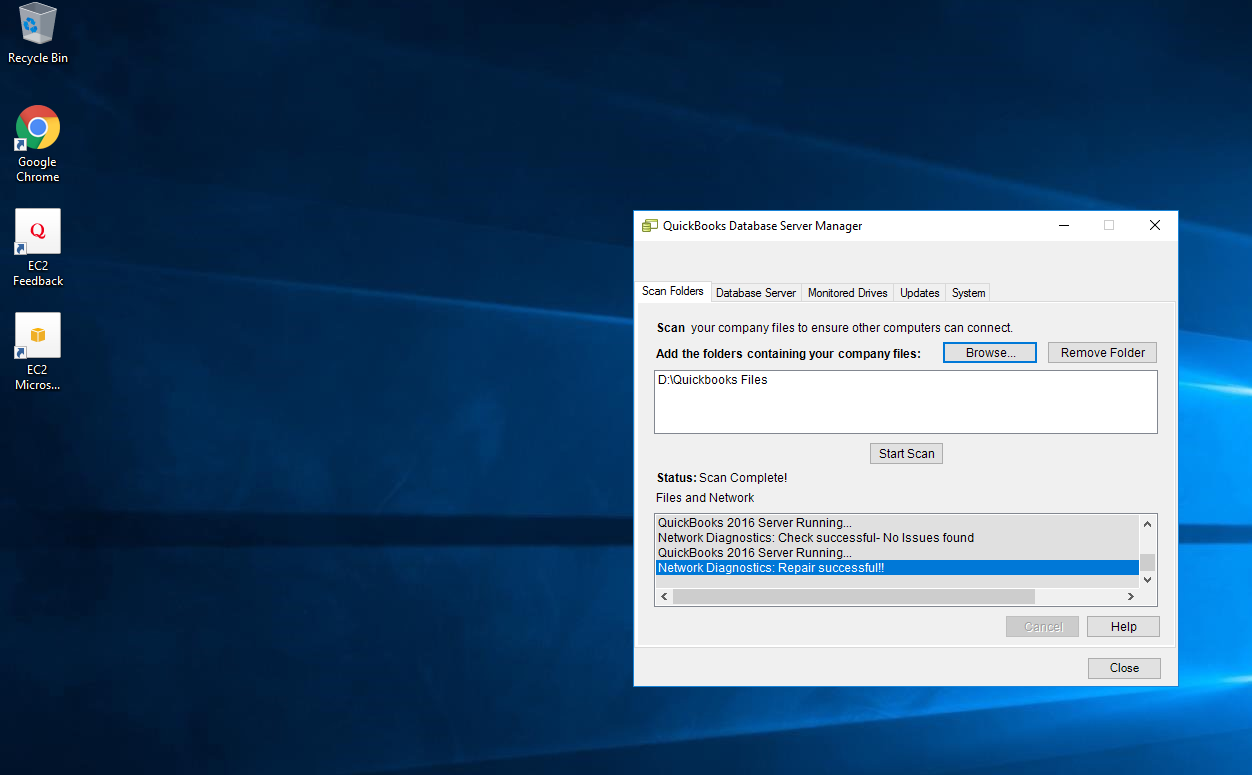This screenshot has width=1252, height=775.
Task: Switch to the Scan Folders tab
Action: (673, 291)
